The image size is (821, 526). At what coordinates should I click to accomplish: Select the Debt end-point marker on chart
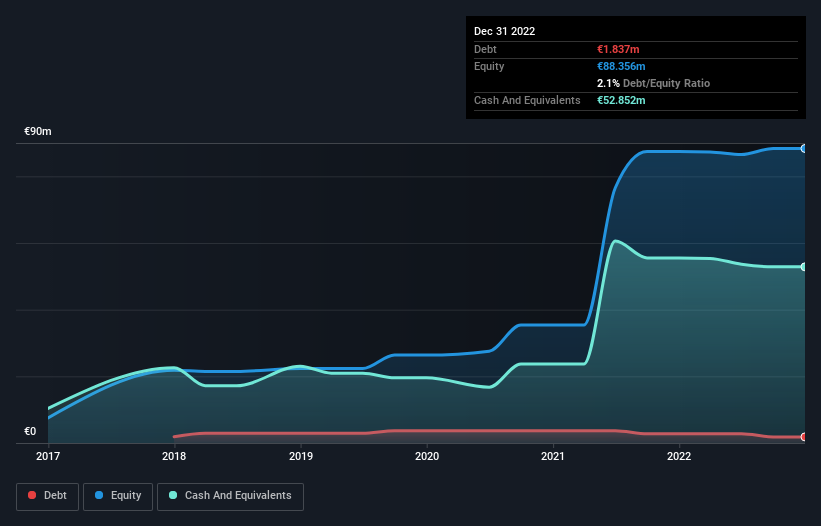coord(804,437)
